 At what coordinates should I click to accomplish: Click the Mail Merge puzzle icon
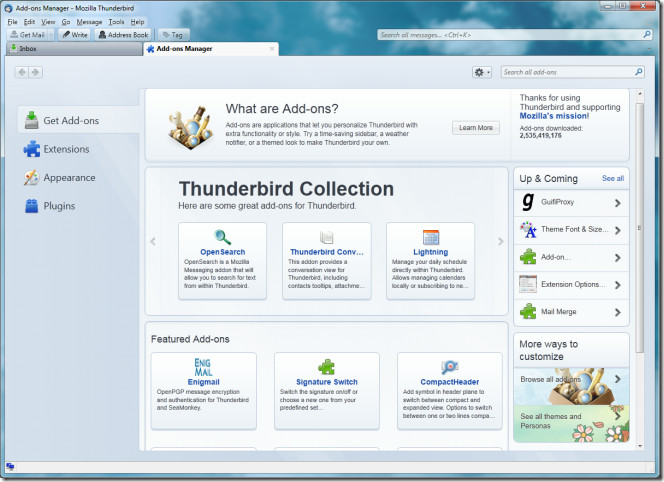click(528, 311)
